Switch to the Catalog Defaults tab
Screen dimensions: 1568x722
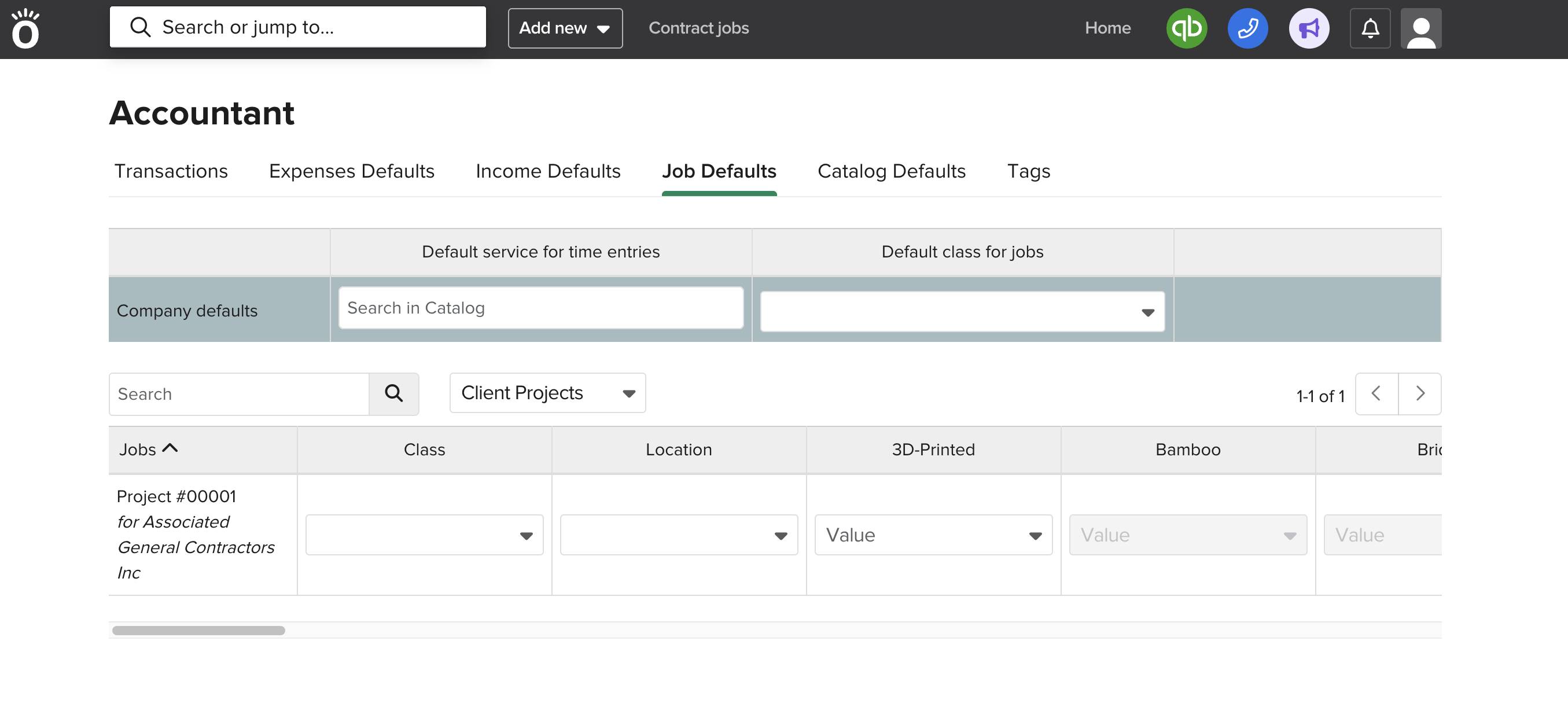click(x=891, y=171)
